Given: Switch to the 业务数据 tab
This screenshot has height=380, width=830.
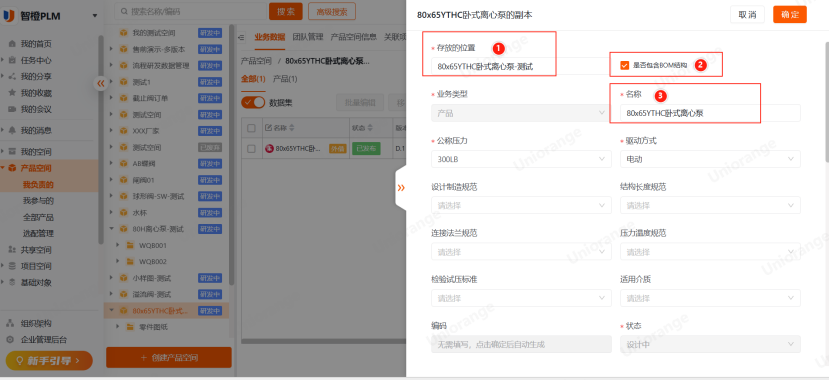Looking at the screenshot, I should coord(269,37).
